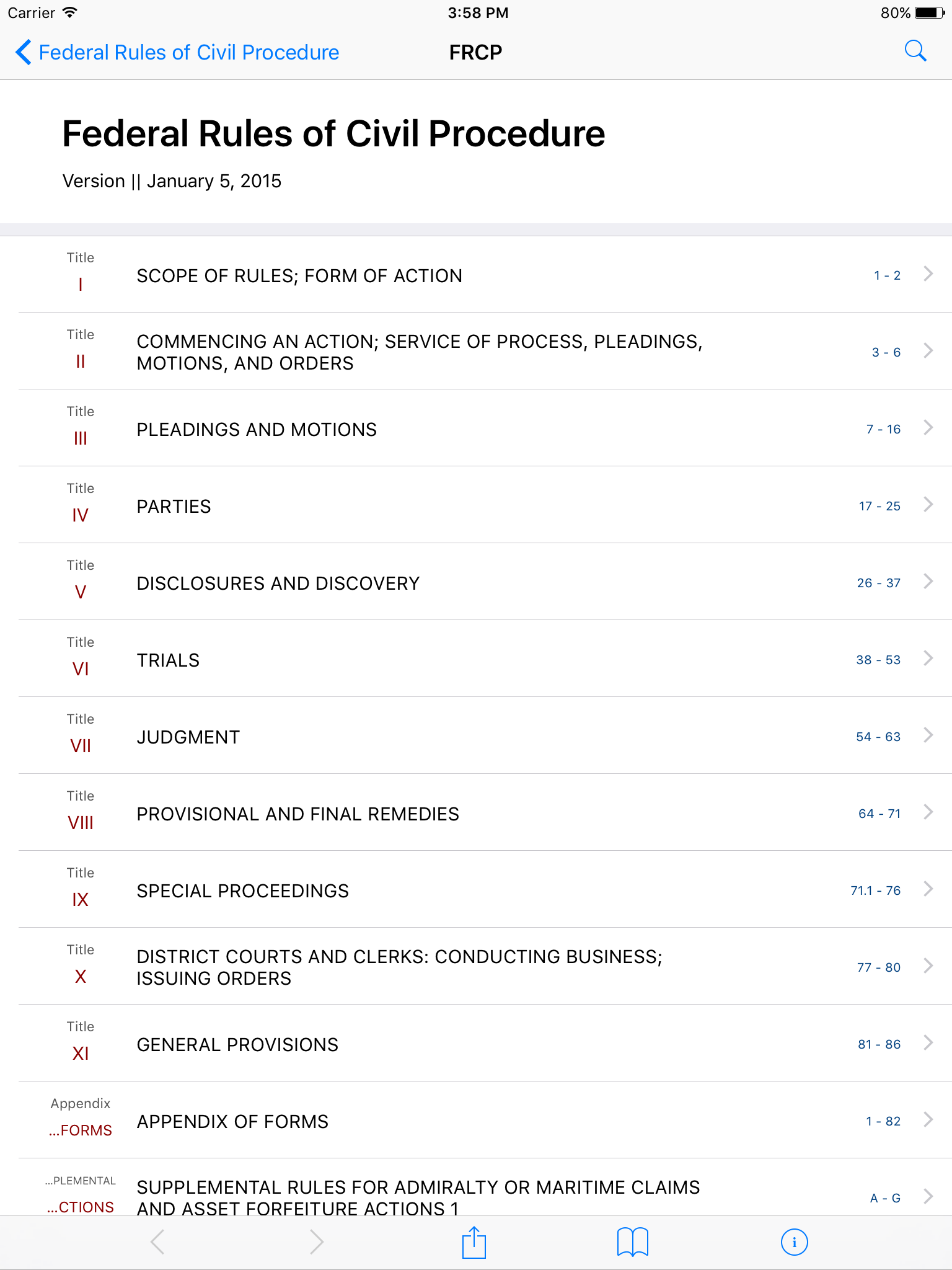Tap the Wi-Fi icon in status bar
The width and height of the screenshot is (952, 1270).
pos(70,12)
